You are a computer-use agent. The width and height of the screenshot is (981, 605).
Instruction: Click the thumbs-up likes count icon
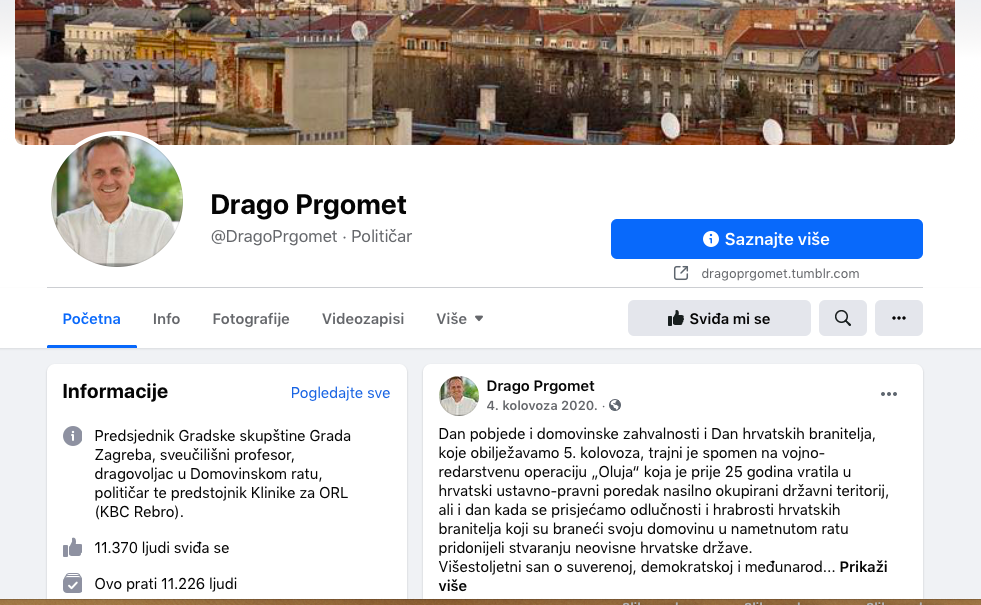[x=73, y=547]
